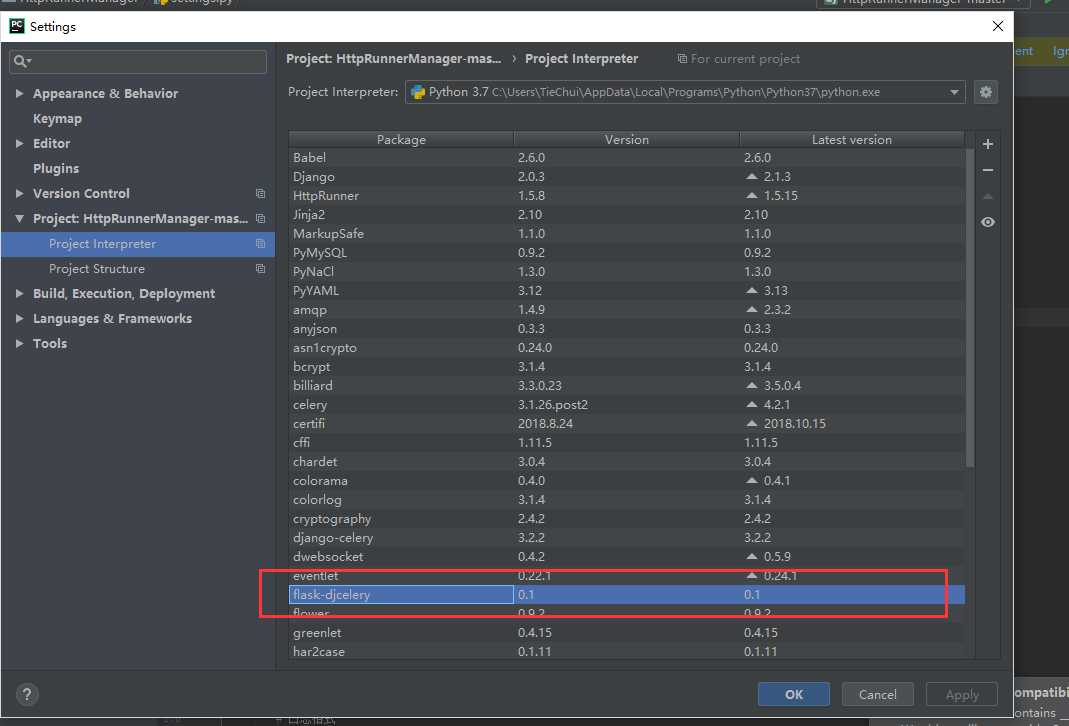Click the upgrade package arrow icon
1069x726 pixels.
pyautogui.click(x=987, y=196)
